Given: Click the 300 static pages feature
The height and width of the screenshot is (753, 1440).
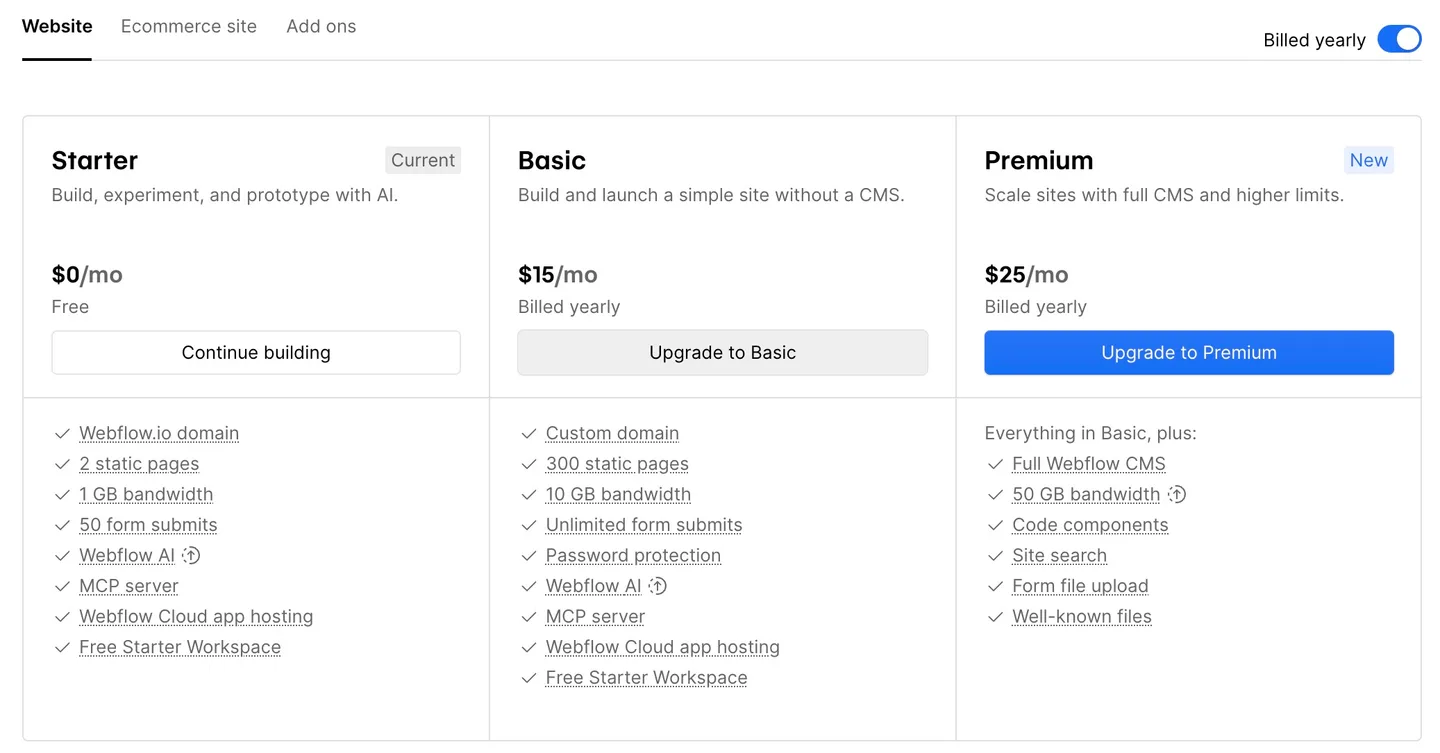Looking at the screenshot, I should pos(617,464).
